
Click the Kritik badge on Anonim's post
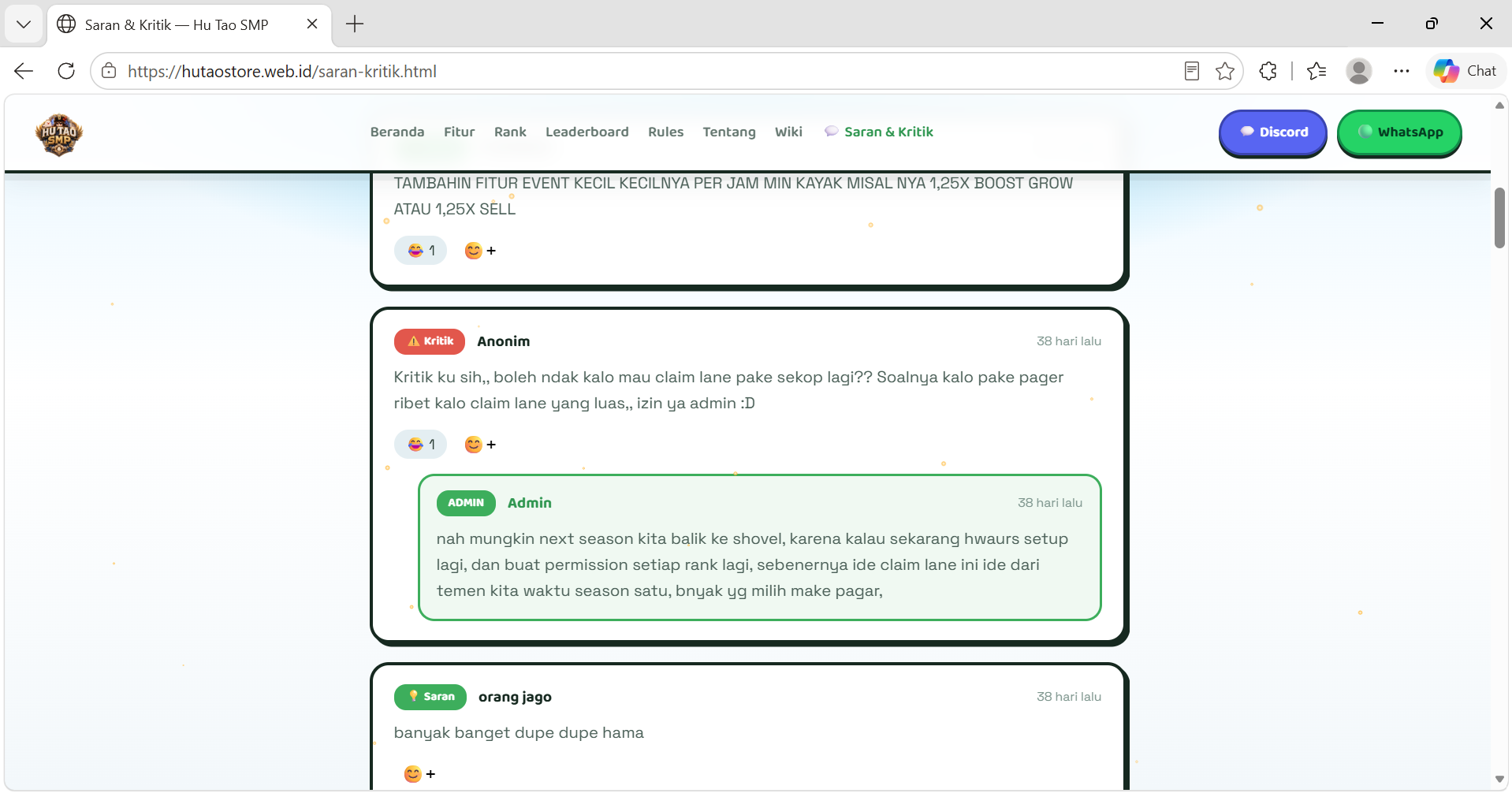click(x=430, y=341)
